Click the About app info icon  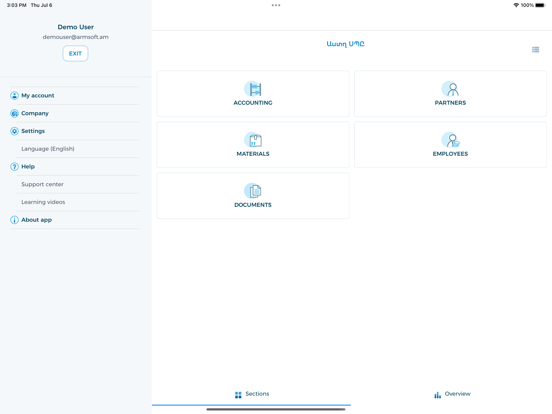click(x=14, y=220)
